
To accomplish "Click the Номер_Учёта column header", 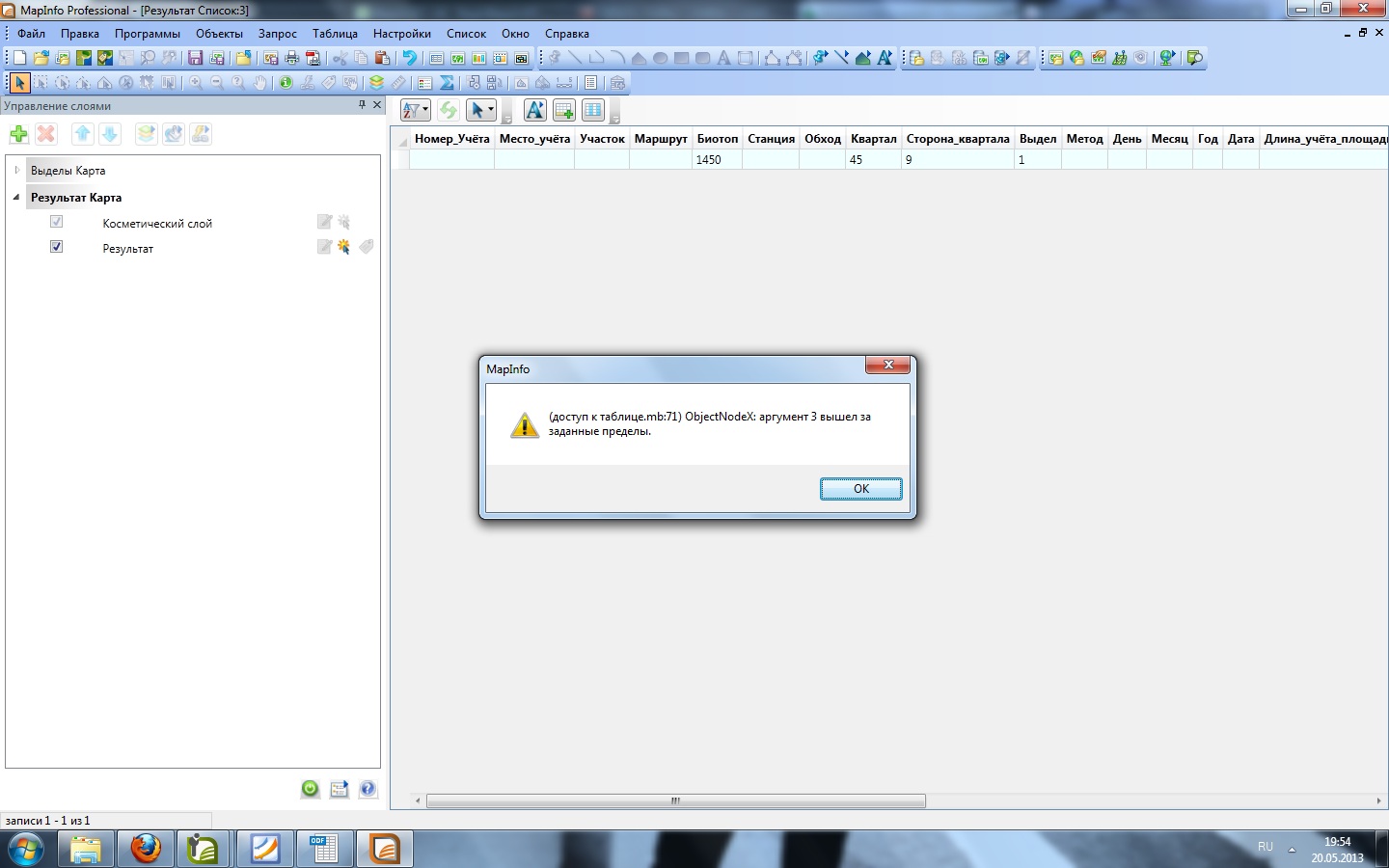I will [452, 139].
